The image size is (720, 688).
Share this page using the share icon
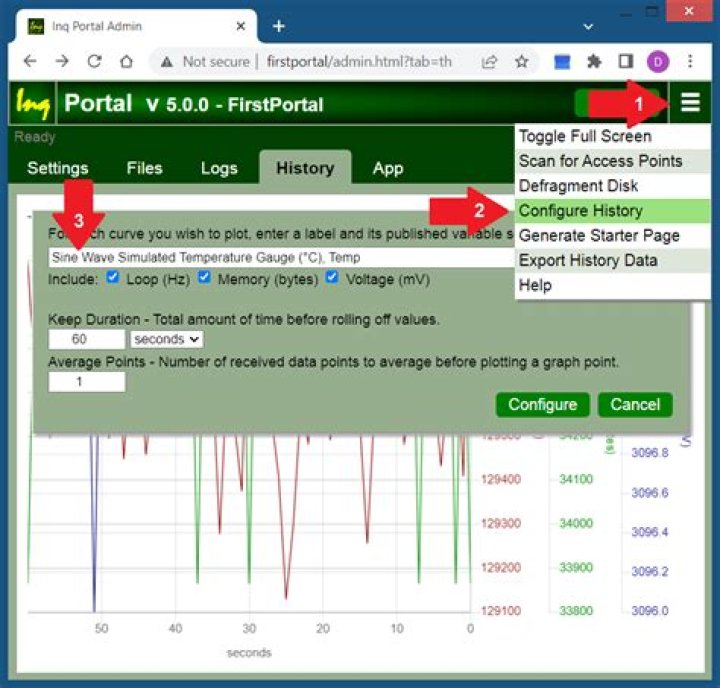[x=489, y=61]
